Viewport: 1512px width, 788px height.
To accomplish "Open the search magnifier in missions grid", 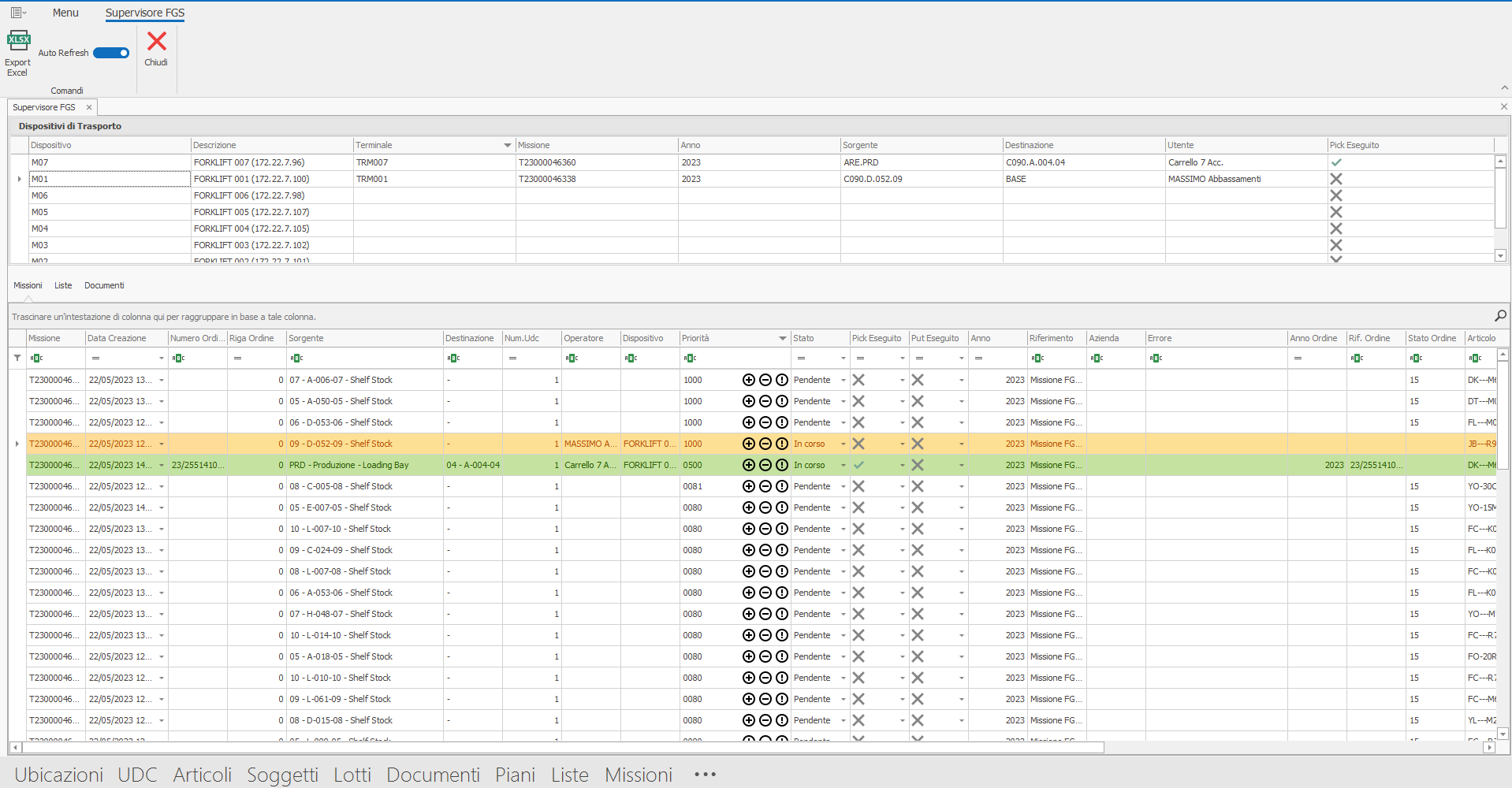I will [1499, 316].
